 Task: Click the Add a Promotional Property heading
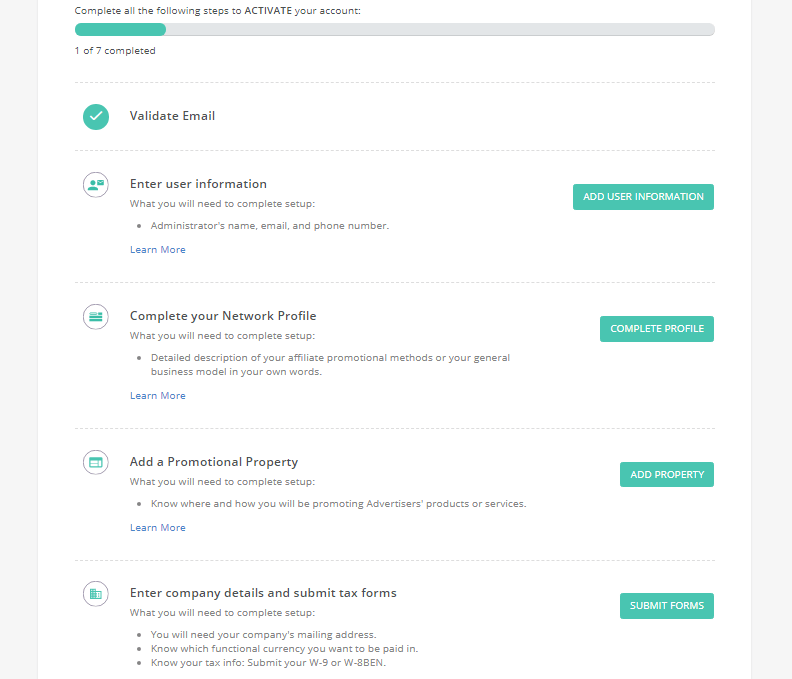click(214, 462)
